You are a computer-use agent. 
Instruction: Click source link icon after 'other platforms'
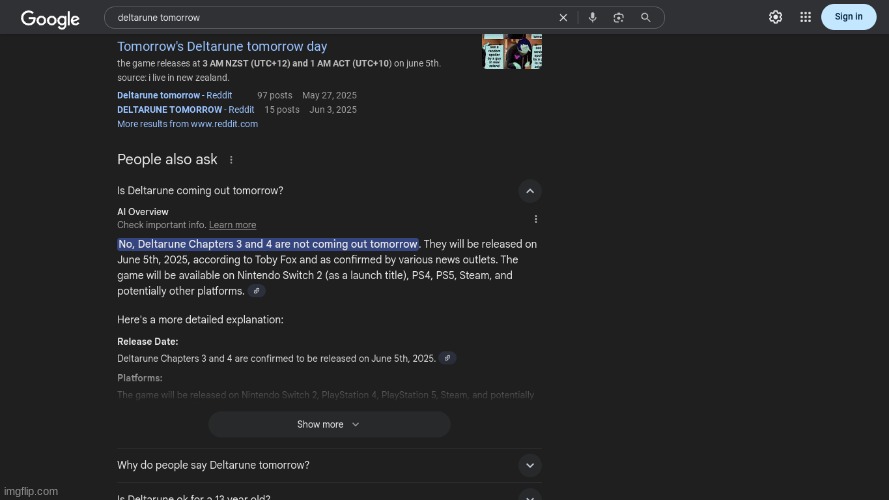coord(256,291)
